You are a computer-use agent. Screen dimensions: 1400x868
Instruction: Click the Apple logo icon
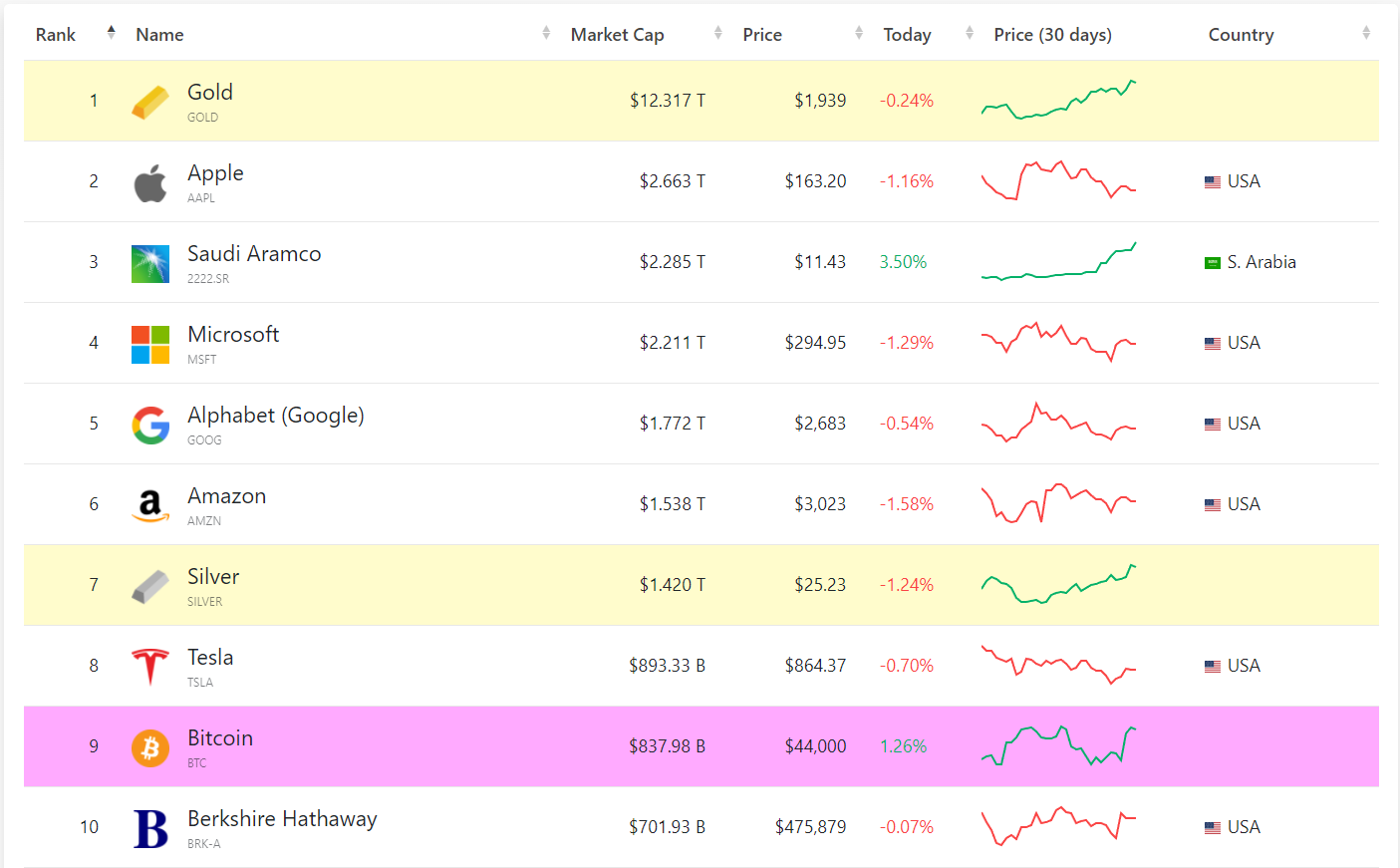point(150,183)
